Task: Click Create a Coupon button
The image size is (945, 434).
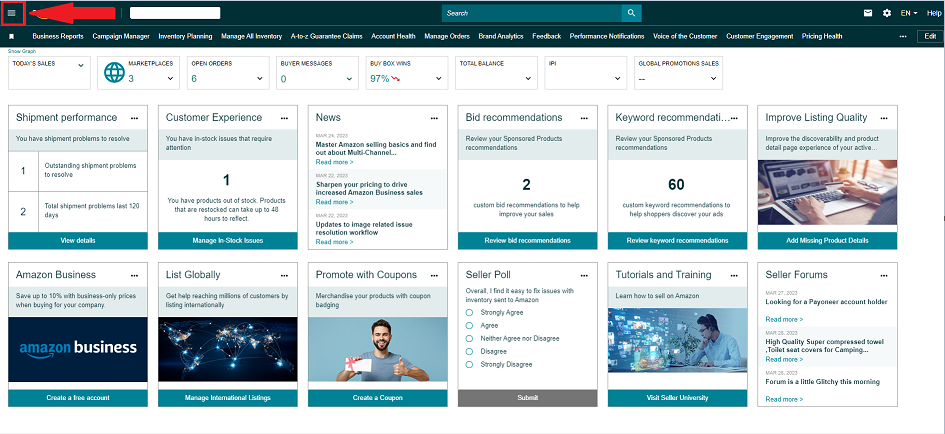Action: pos(378,398)
